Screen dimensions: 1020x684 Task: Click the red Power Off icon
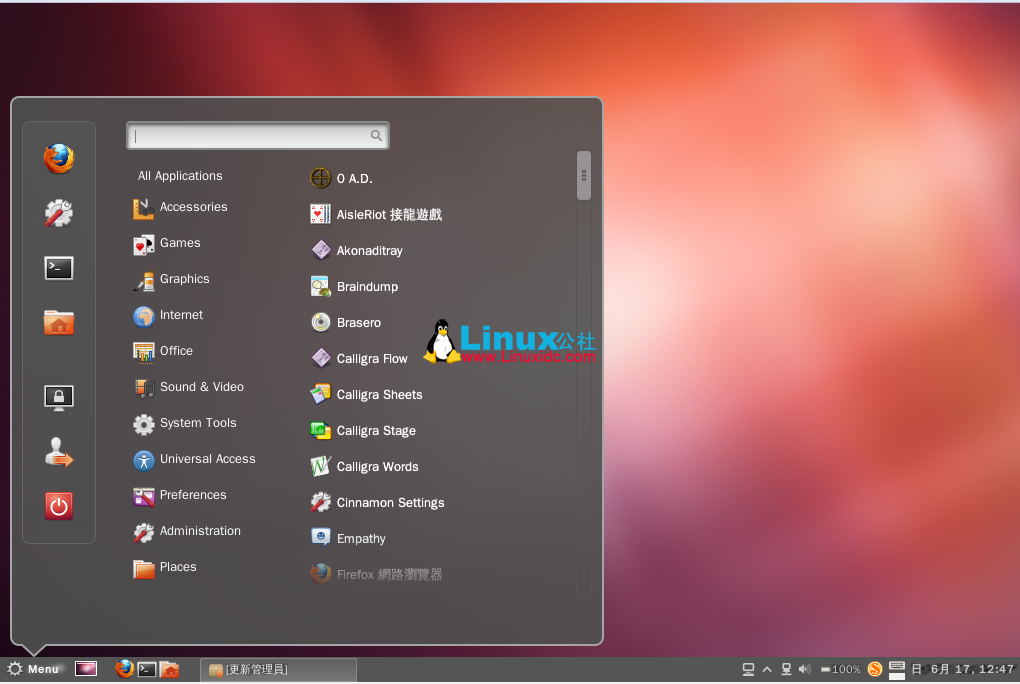tap(59, 506)
